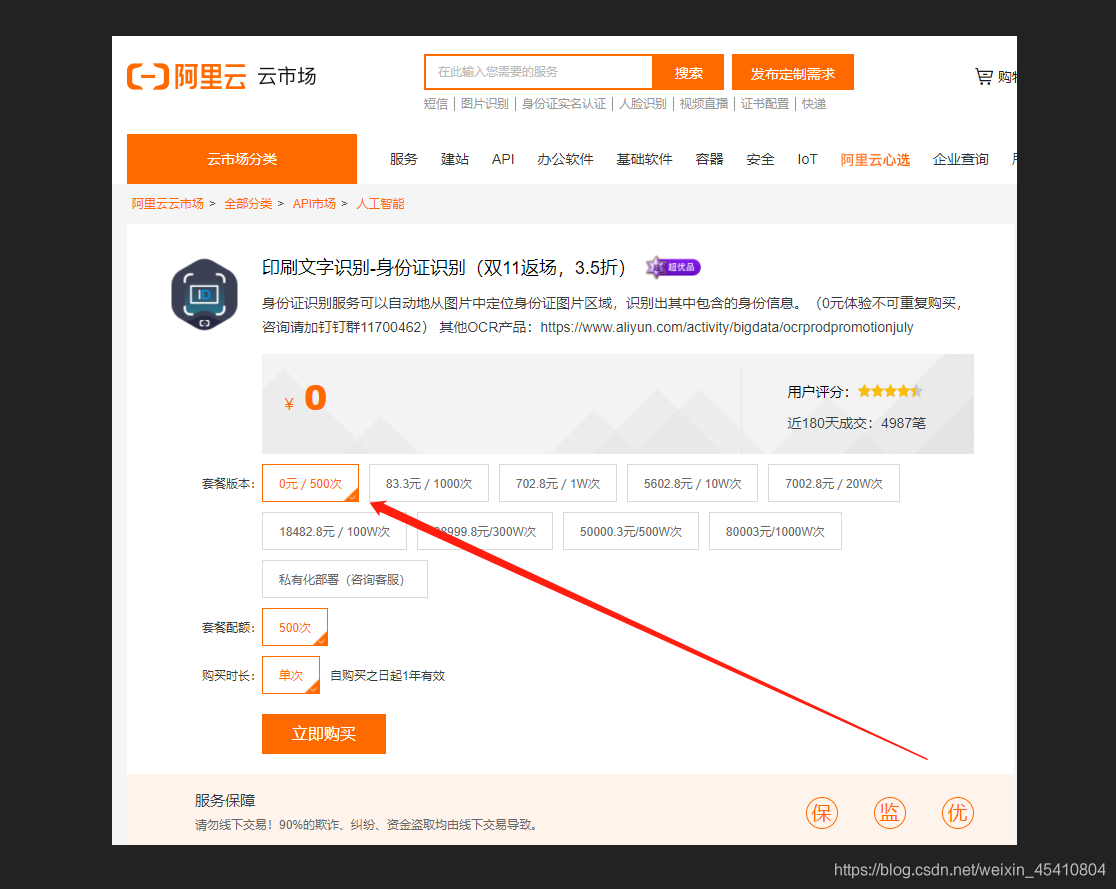The image size is (1116, 889).
Task: Click the 发布定制需求 button
Action: click(x=793, y=72)
